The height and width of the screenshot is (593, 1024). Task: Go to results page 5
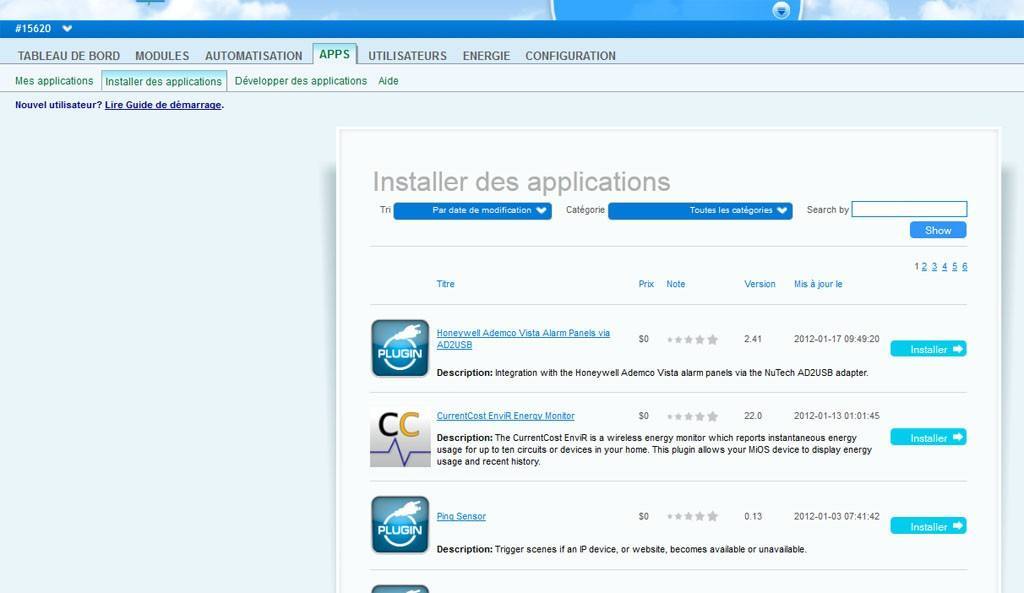point(955,266)
